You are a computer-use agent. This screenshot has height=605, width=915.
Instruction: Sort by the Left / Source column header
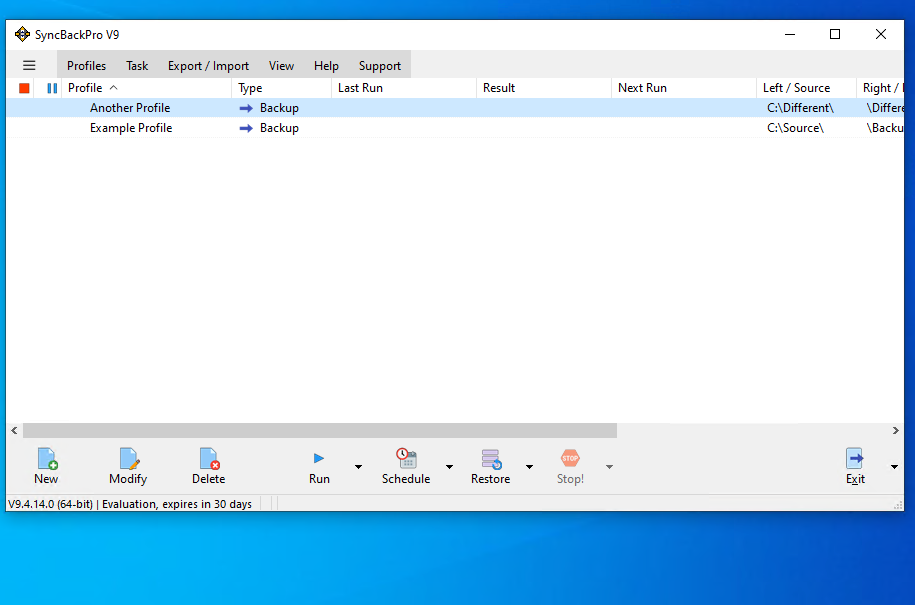point(806,88)
